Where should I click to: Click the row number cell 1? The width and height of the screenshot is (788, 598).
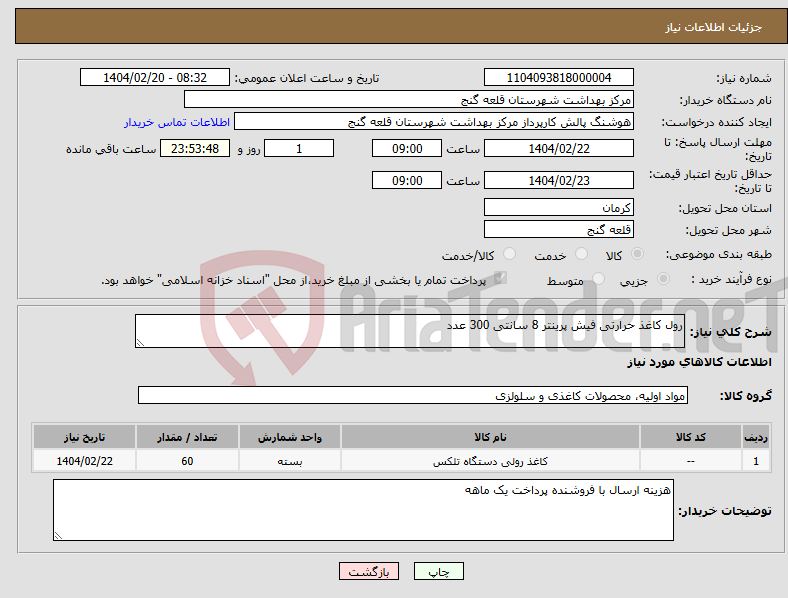(756, 461)
